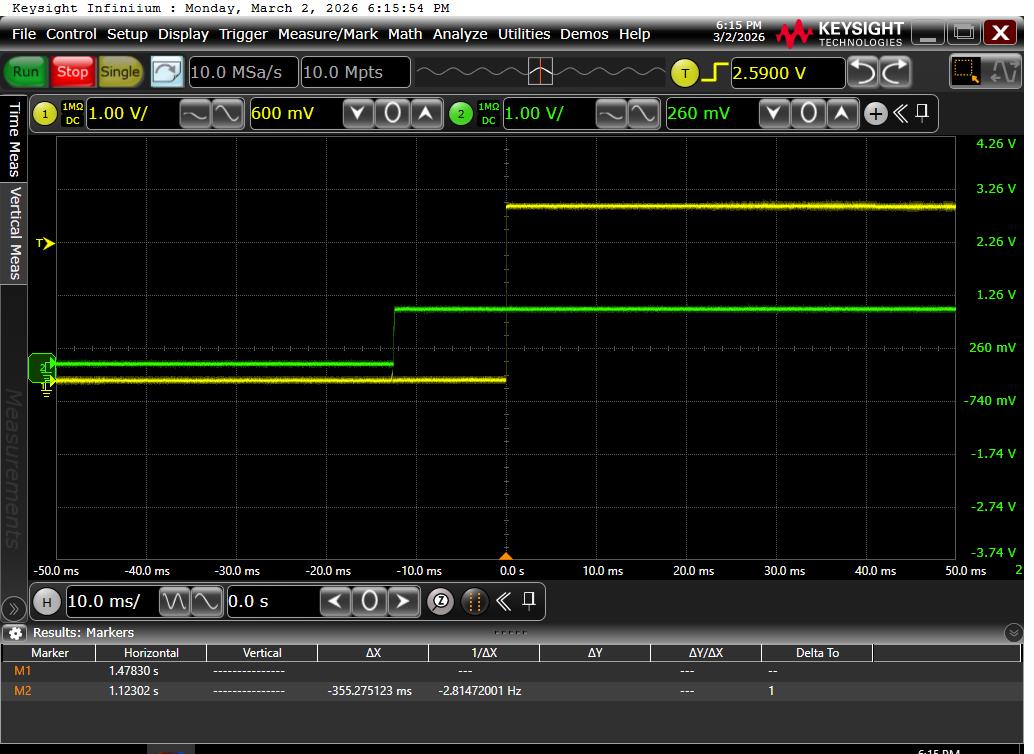Click the trigger level T marker on graticule
This screenshot has height=754, width=1034.
(x=45, y=243)
